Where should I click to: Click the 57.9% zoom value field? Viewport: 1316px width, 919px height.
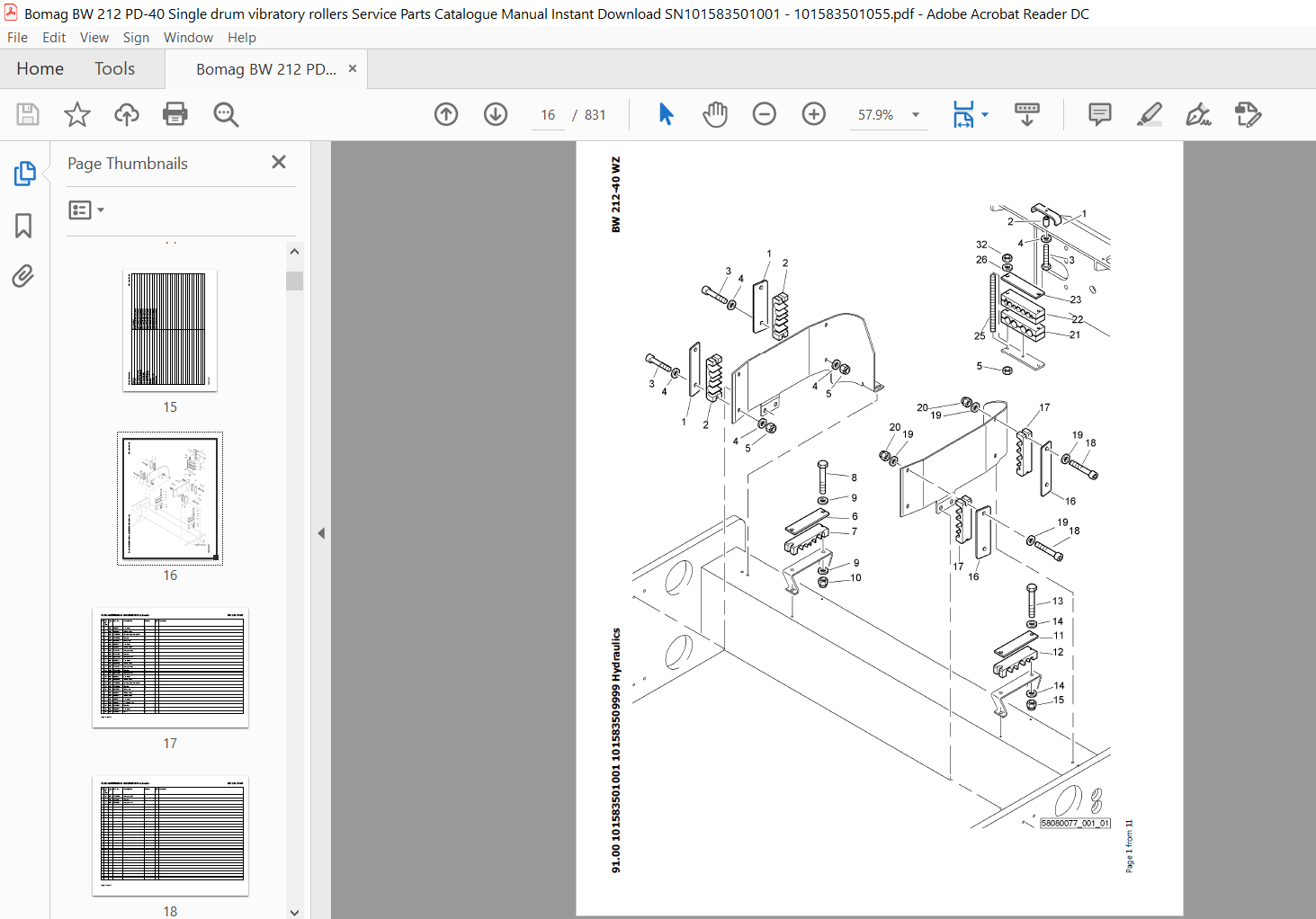(875, 115)
